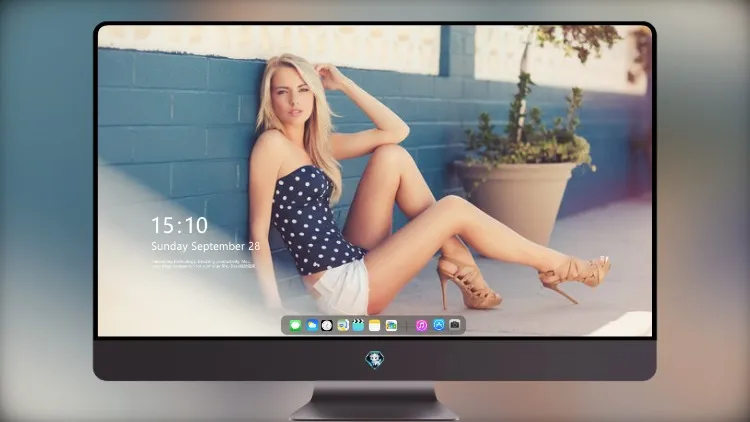Viewport: 750px width, 422px height.
Task: Open the Photos gallery icon in dock
Action: (x=391, y=325)
